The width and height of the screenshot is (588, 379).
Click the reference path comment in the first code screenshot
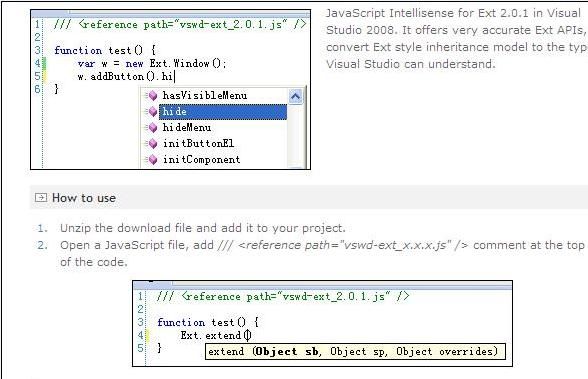[180, 25]
